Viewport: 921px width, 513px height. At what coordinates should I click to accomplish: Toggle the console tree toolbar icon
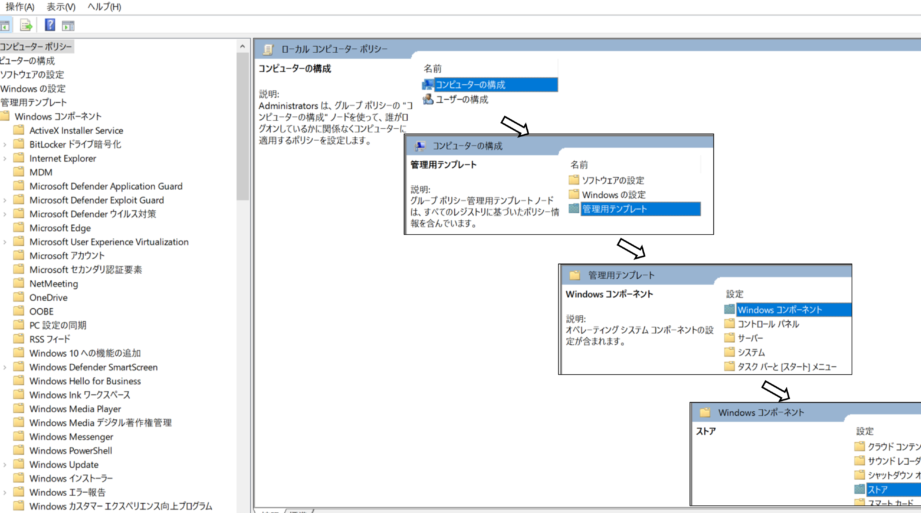pyautogui.click(x=5, y=25)
